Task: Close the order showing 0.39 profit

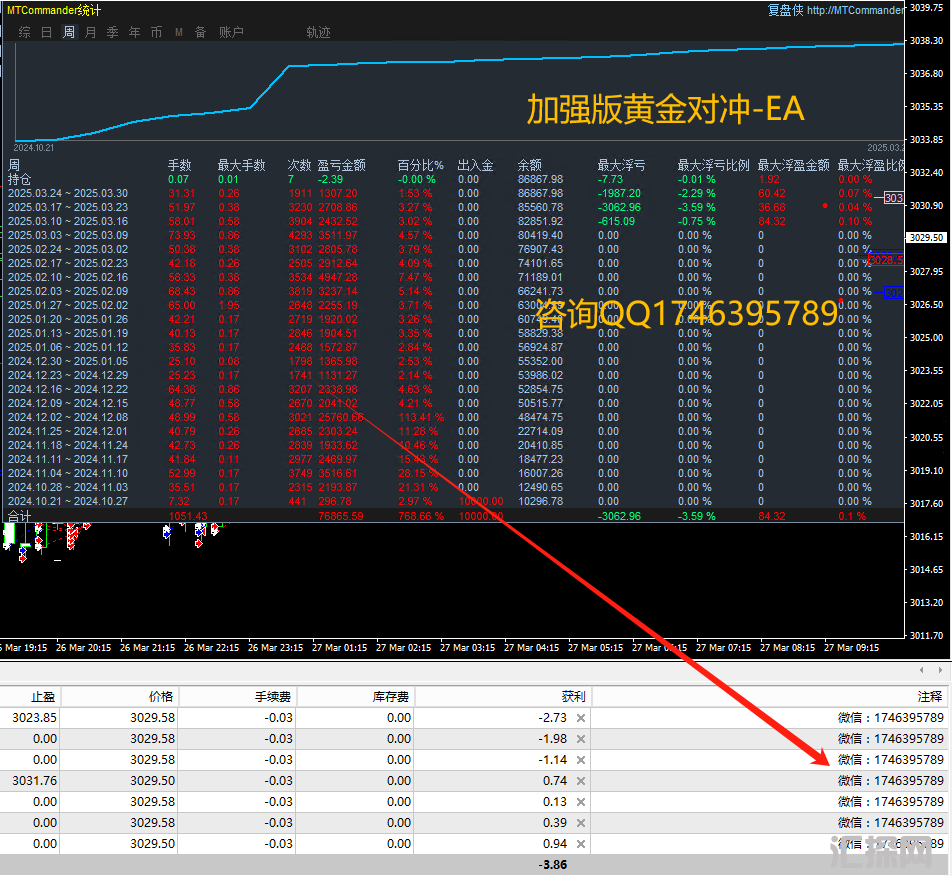Action: pos(581,823)
